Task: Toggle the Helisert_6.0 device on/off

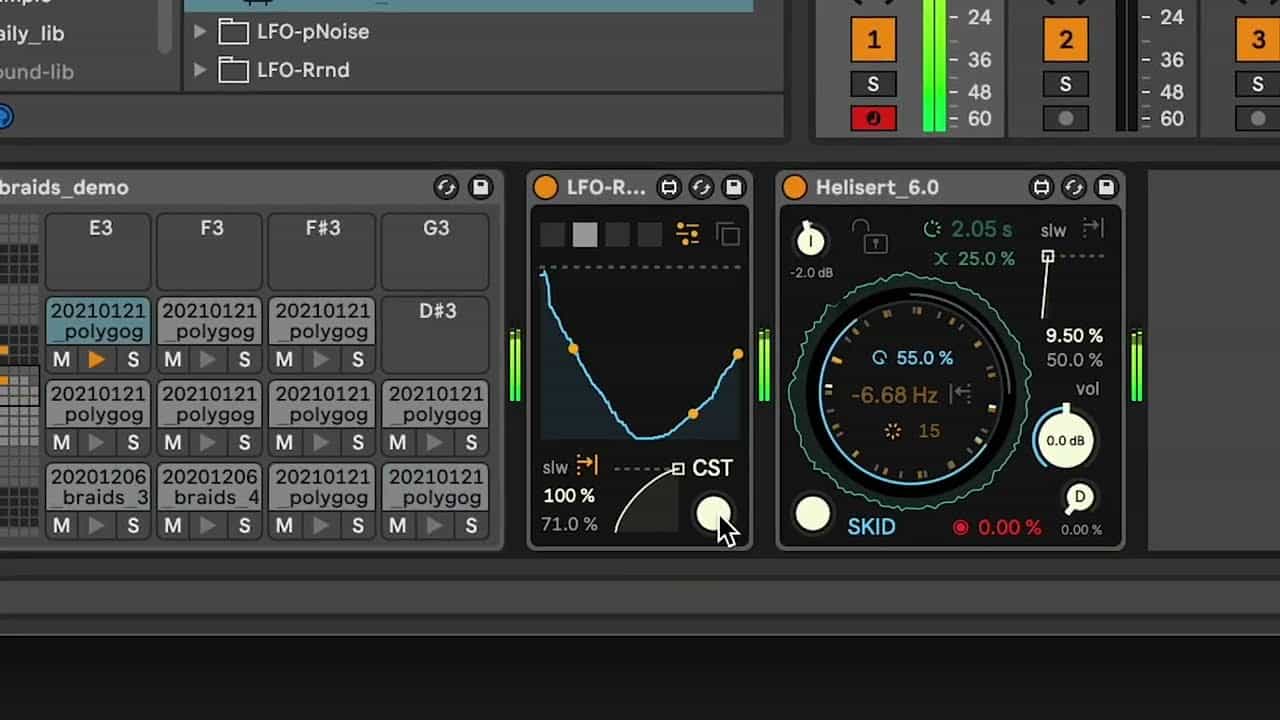Action: [794, 187]
